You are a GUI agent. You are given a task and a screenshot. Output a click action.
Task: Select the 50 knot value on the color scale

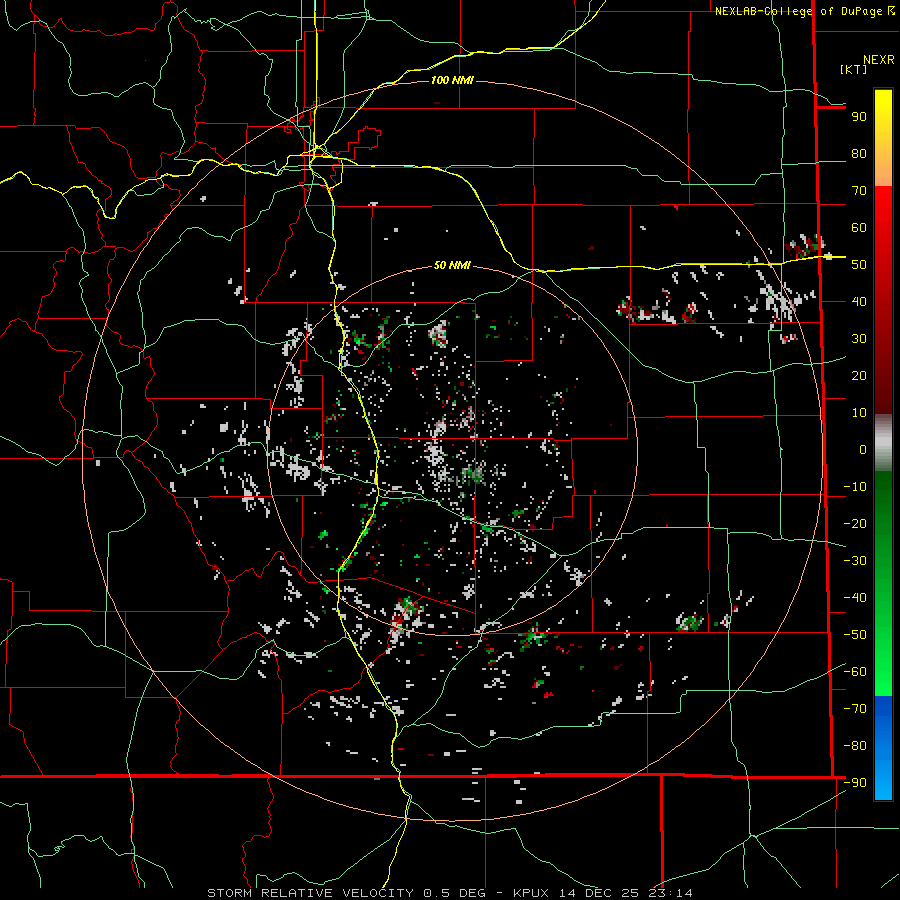[x=859, y=265]
